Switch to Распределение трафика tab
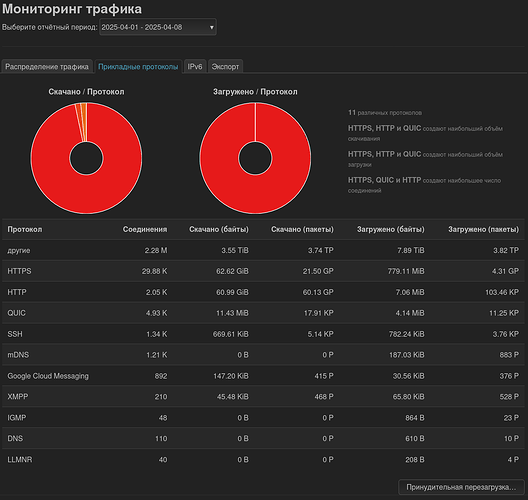 click(x=47, y=66)
